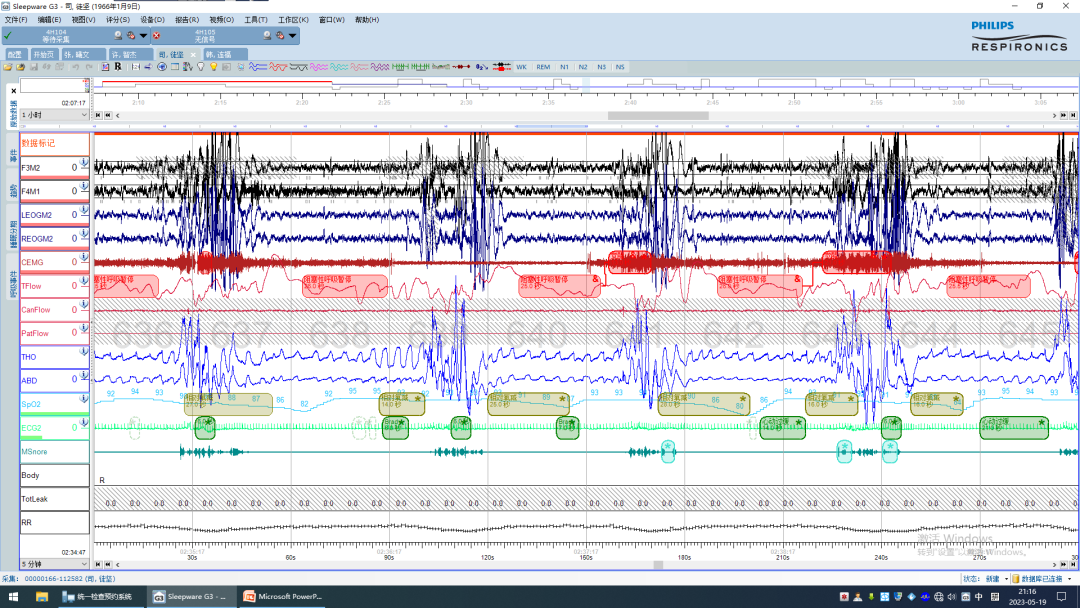
Task: Click the blue EEG waveform montage icon
Action: coord(258,67)
